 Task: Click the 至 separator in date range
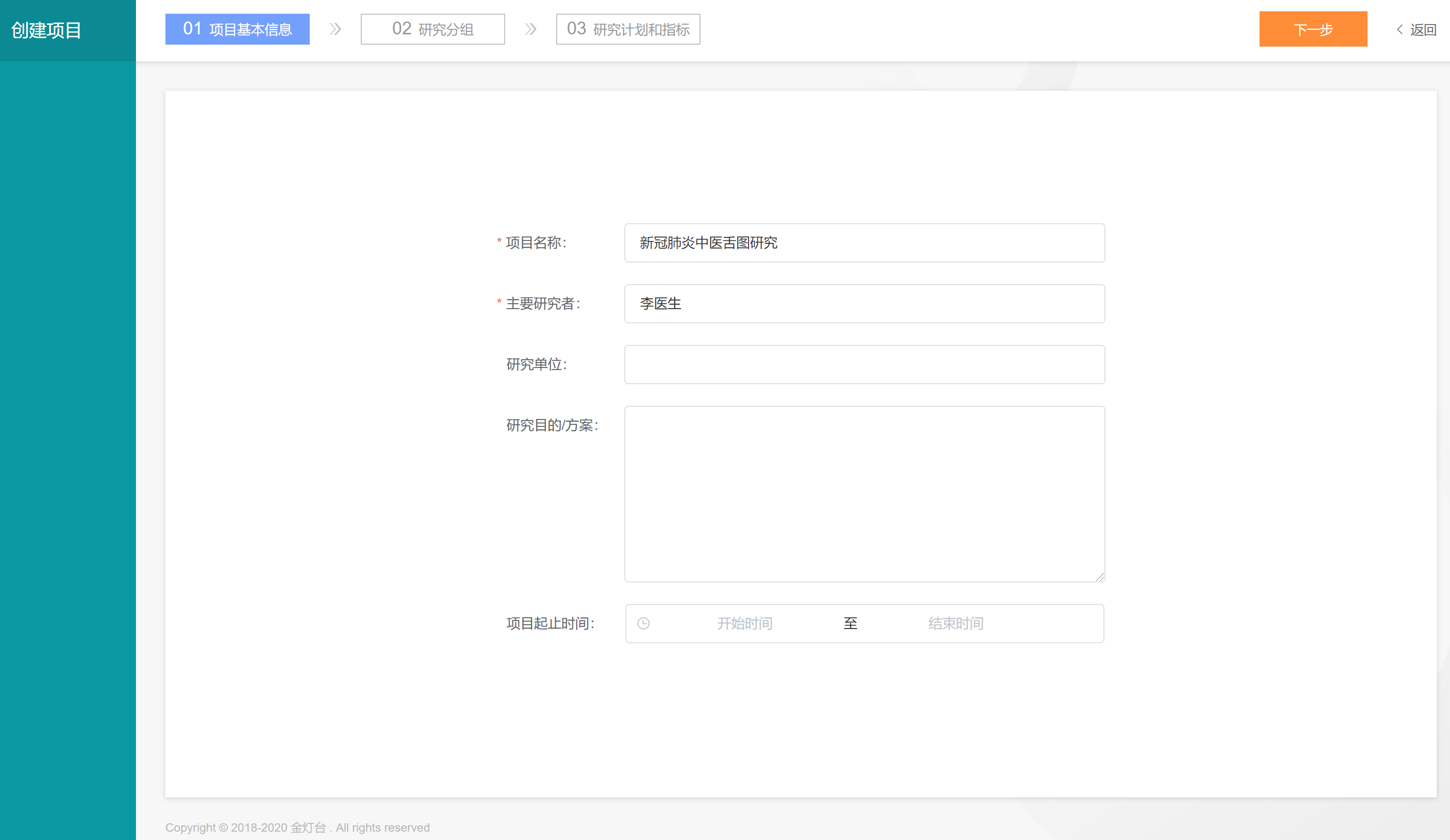pyautogui.click(x=850, y=624)
